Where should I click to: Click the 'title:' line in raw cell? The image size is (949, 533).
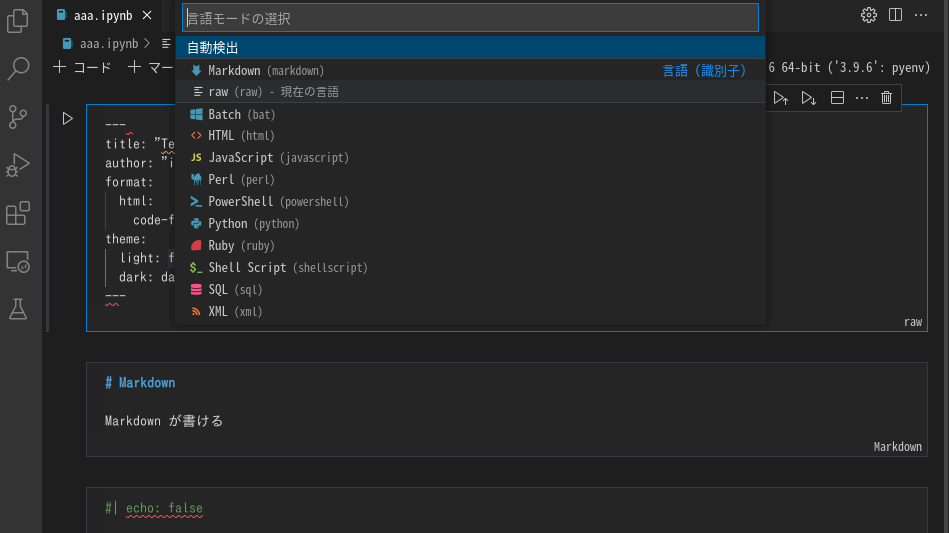pos(139,144)
